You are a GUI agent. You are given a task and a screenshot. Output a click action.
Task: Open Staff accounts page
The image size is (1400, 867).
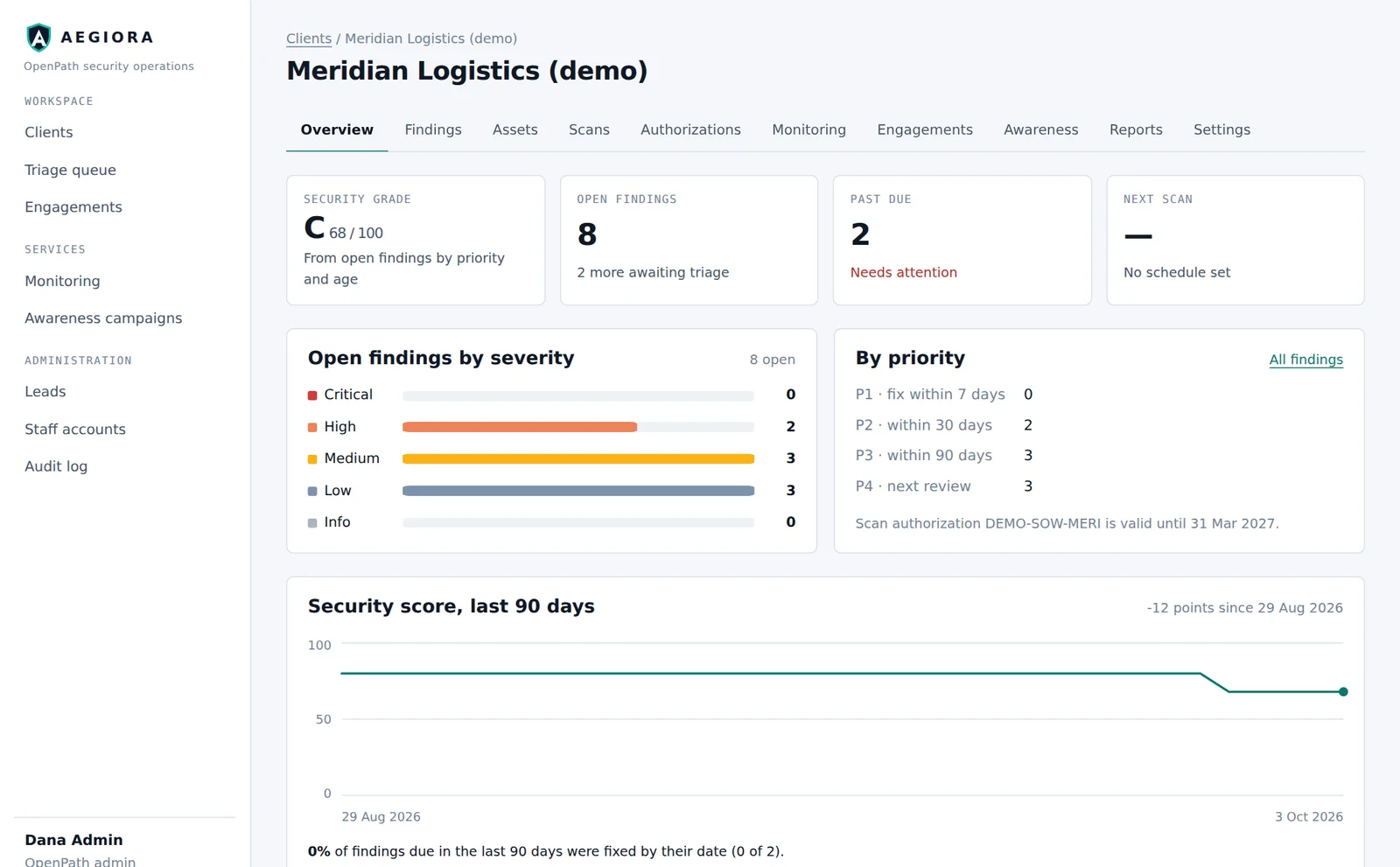[x=75, y=430]
